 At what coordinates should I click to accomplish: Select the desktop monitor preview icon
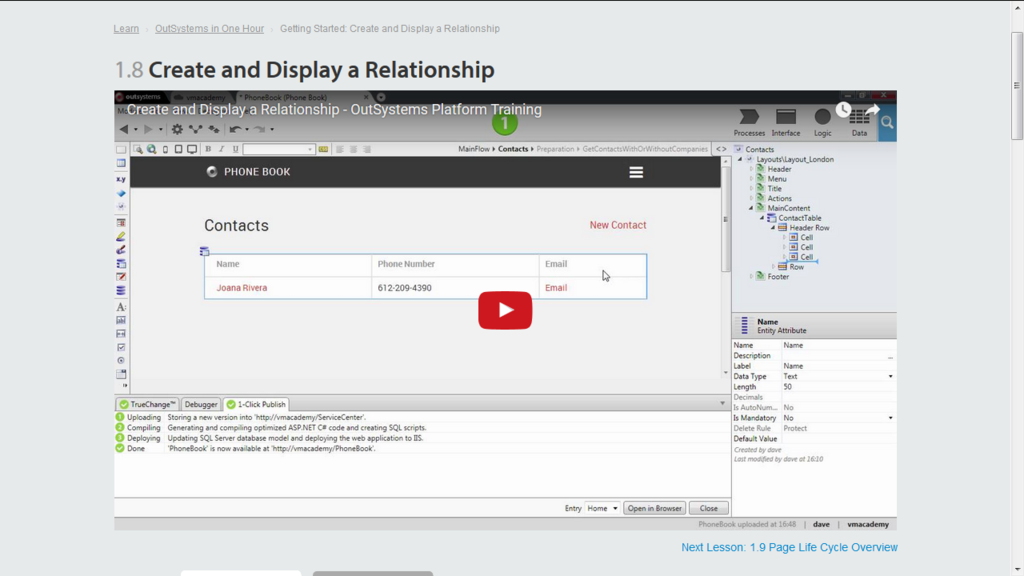192,150
